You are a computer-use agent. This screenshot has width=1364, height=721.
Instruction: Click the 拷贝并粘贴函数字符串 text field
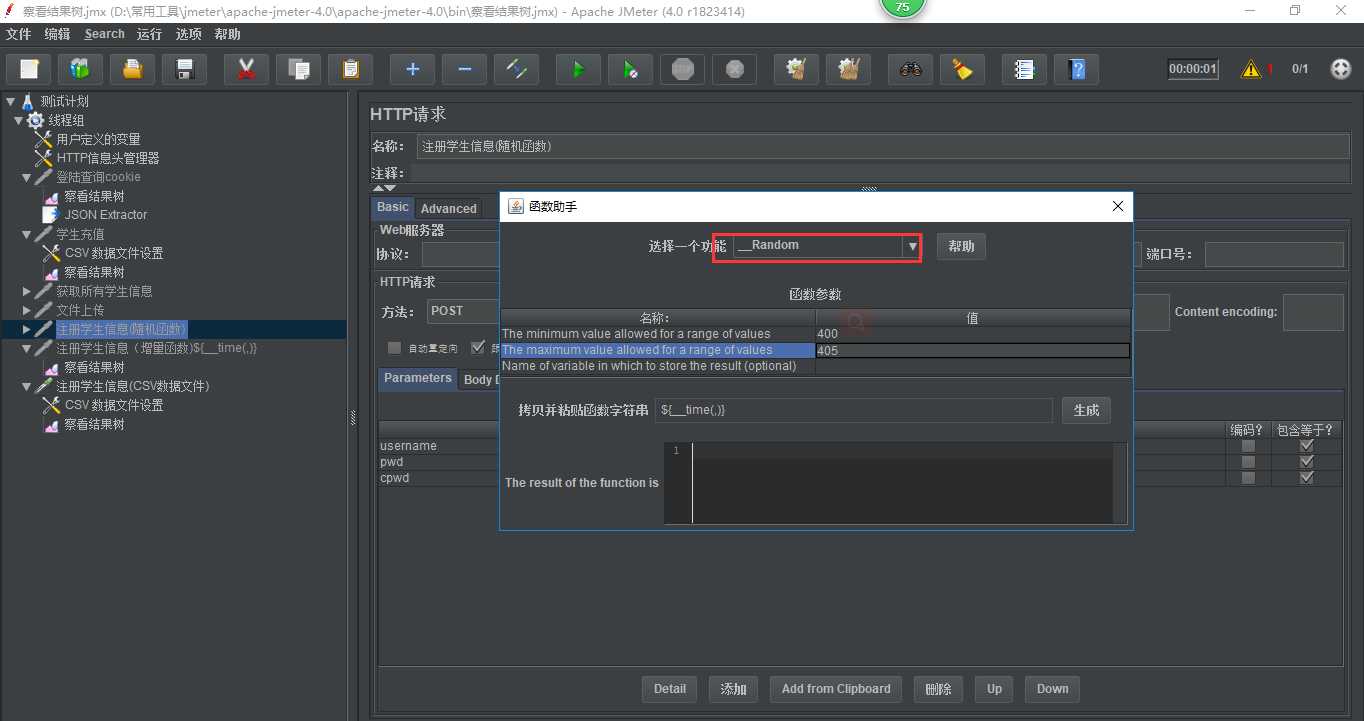pos(854,410)
